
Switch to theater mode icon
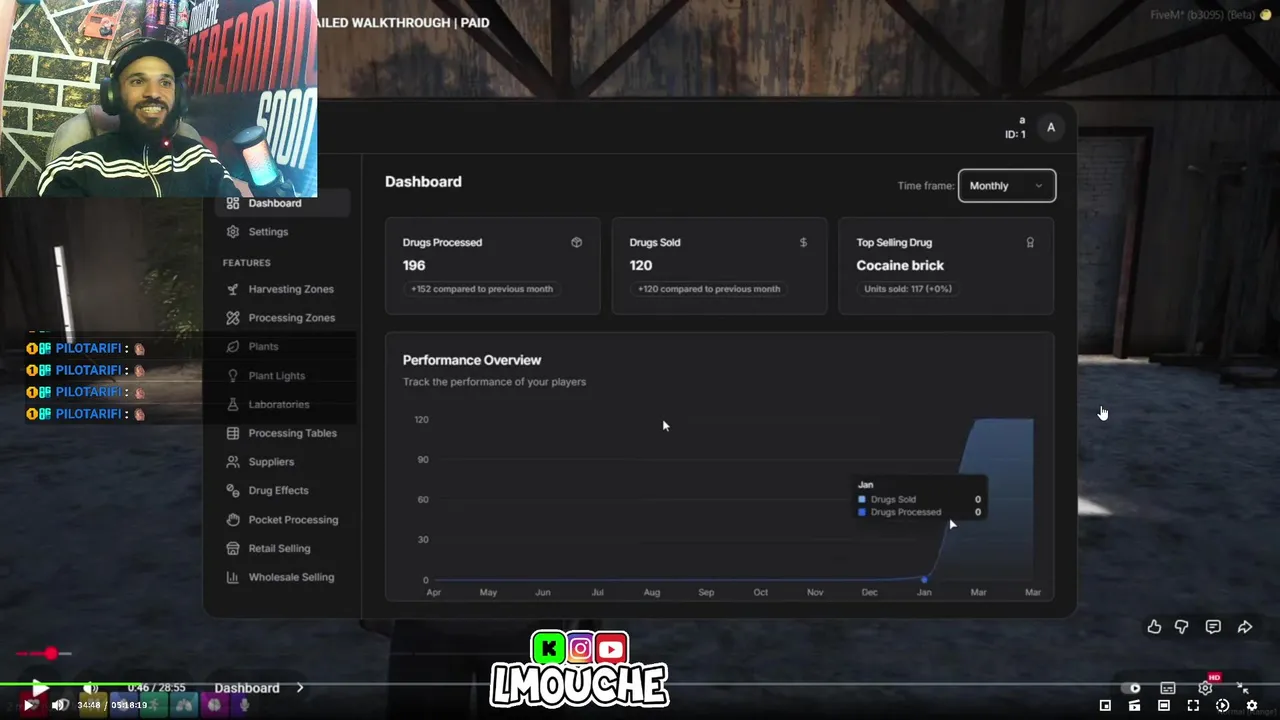pos(1164,706)
